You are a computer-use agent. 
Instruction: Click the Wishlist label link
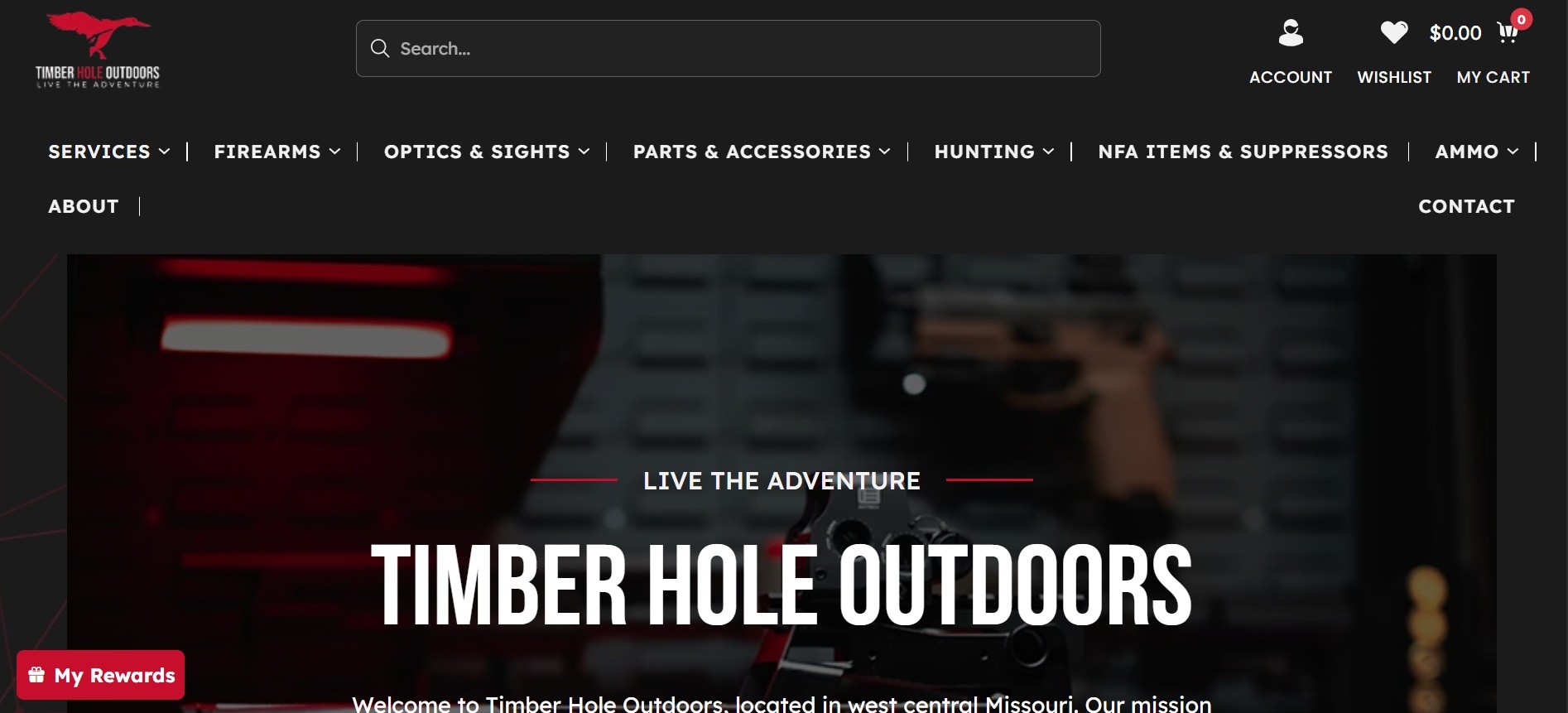[x=1394, y=77]
